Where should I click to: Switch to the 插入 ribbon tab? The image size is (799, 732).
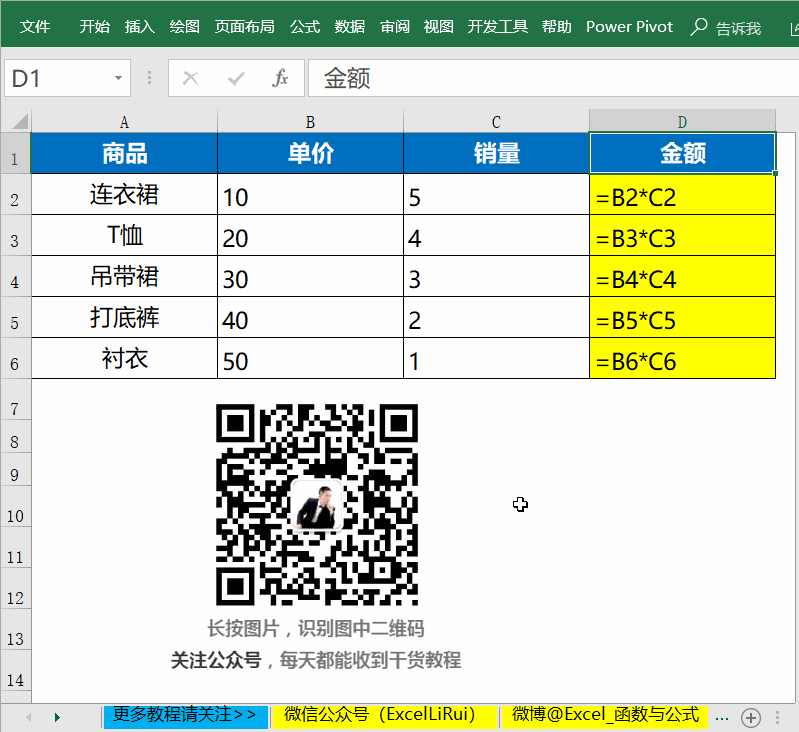pos(140,26)
